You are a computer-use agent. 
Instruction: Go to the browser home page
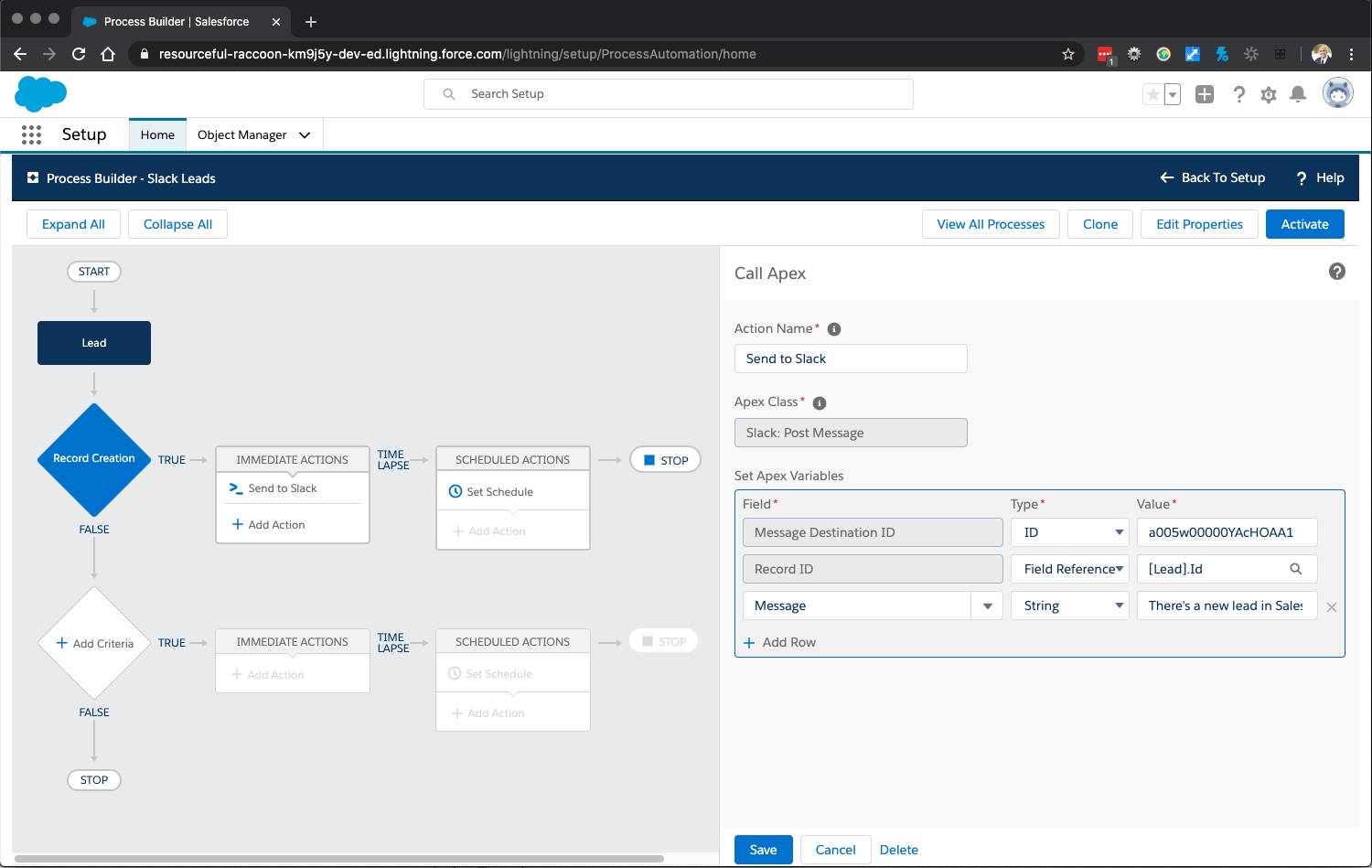click(x=108, y=54)
